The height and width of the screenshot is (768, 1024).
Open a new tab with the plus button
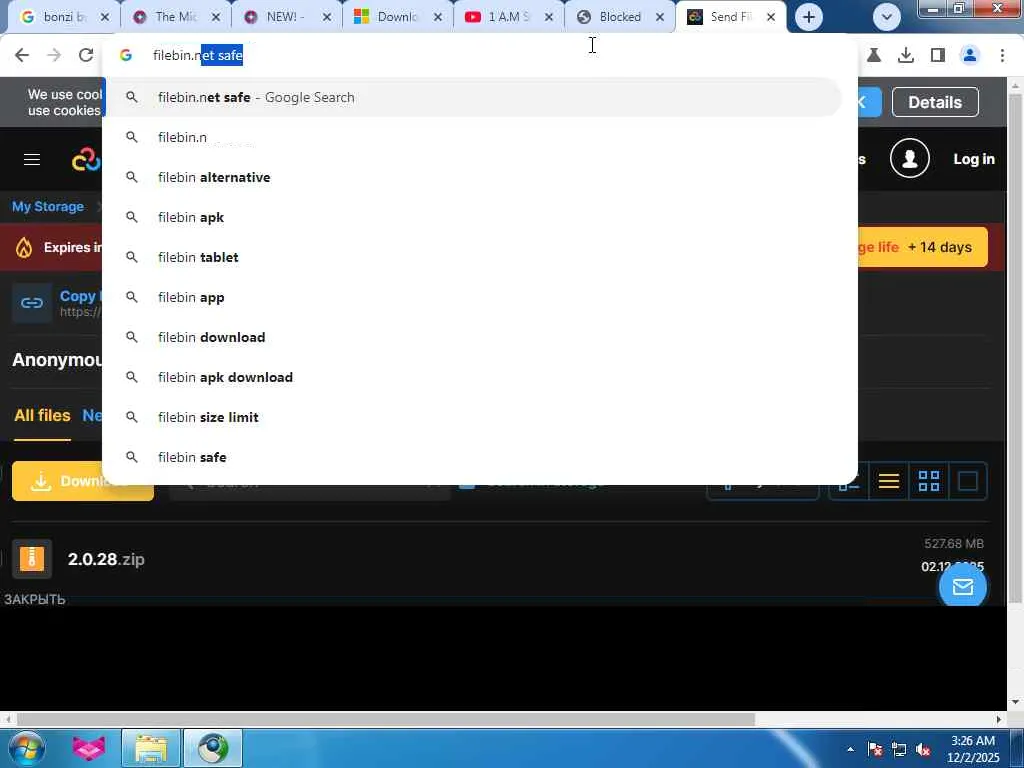(x=808, y=17)
